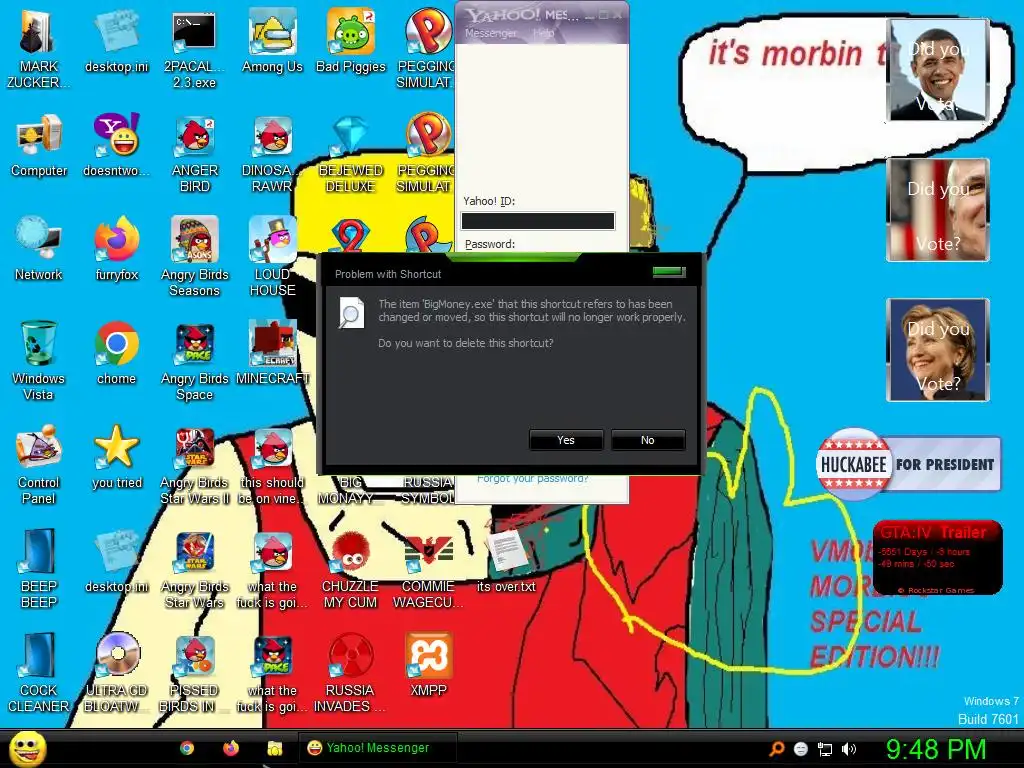Launch the chome Chrome shortcut

(x=116, y=353)
